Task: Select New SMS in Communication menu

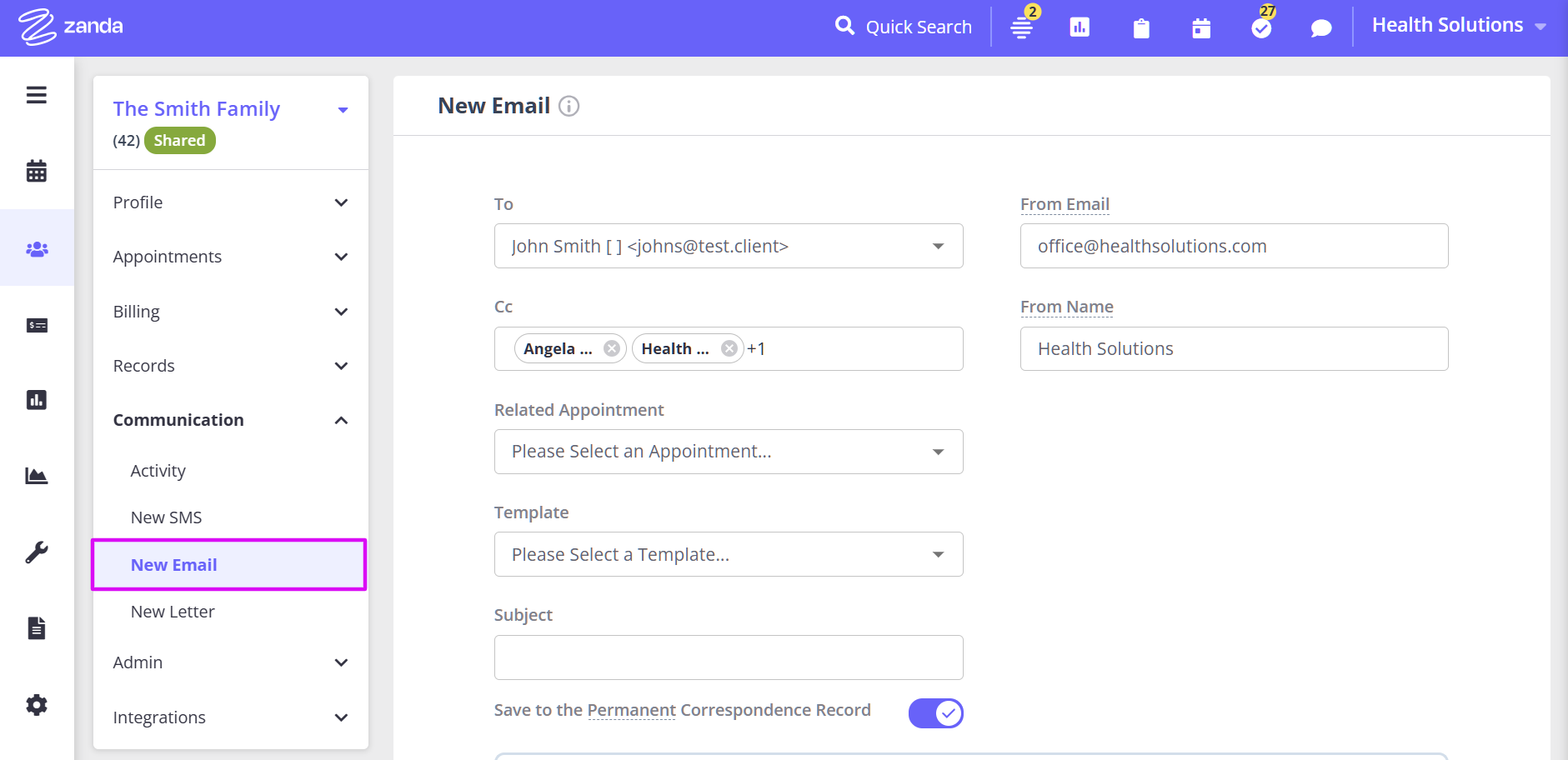Action: point(166,517)
